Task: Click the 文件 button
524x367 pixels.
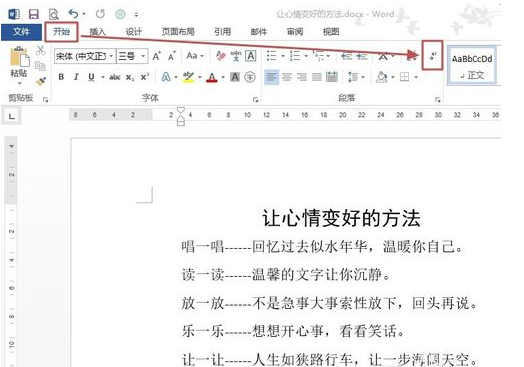Action: pos(21,32)
